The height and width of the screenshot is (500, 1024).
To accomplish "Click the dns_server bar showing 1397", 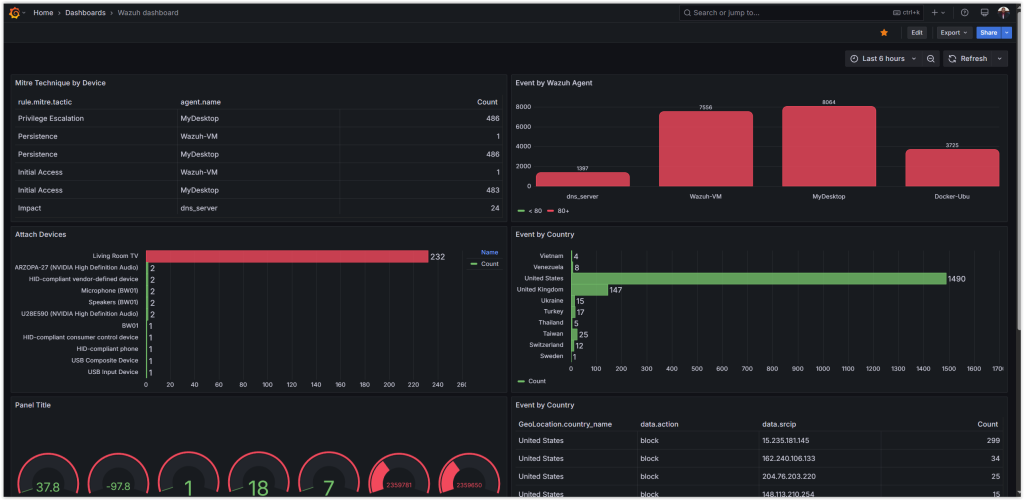I will (583, 179).
